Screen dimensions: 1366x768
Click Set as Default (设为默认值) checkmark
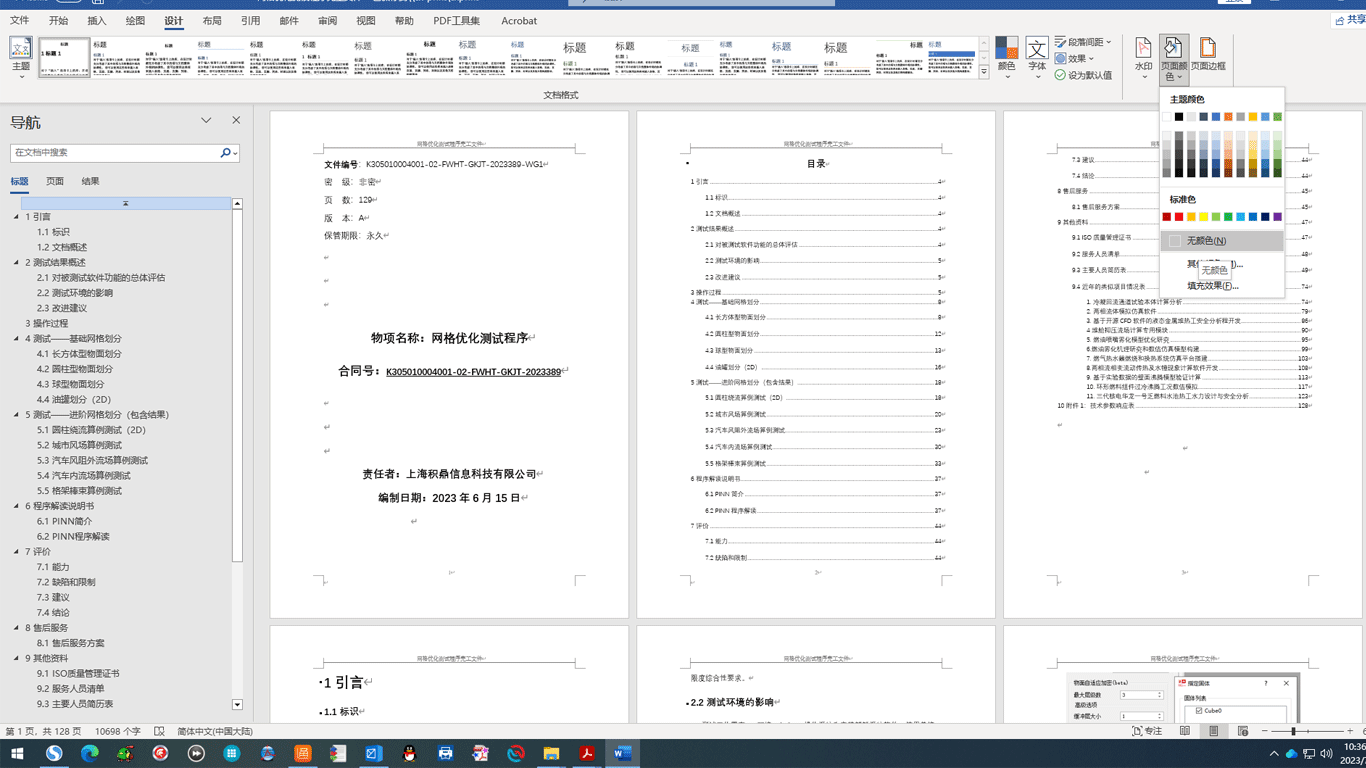tap(1060, 75)
